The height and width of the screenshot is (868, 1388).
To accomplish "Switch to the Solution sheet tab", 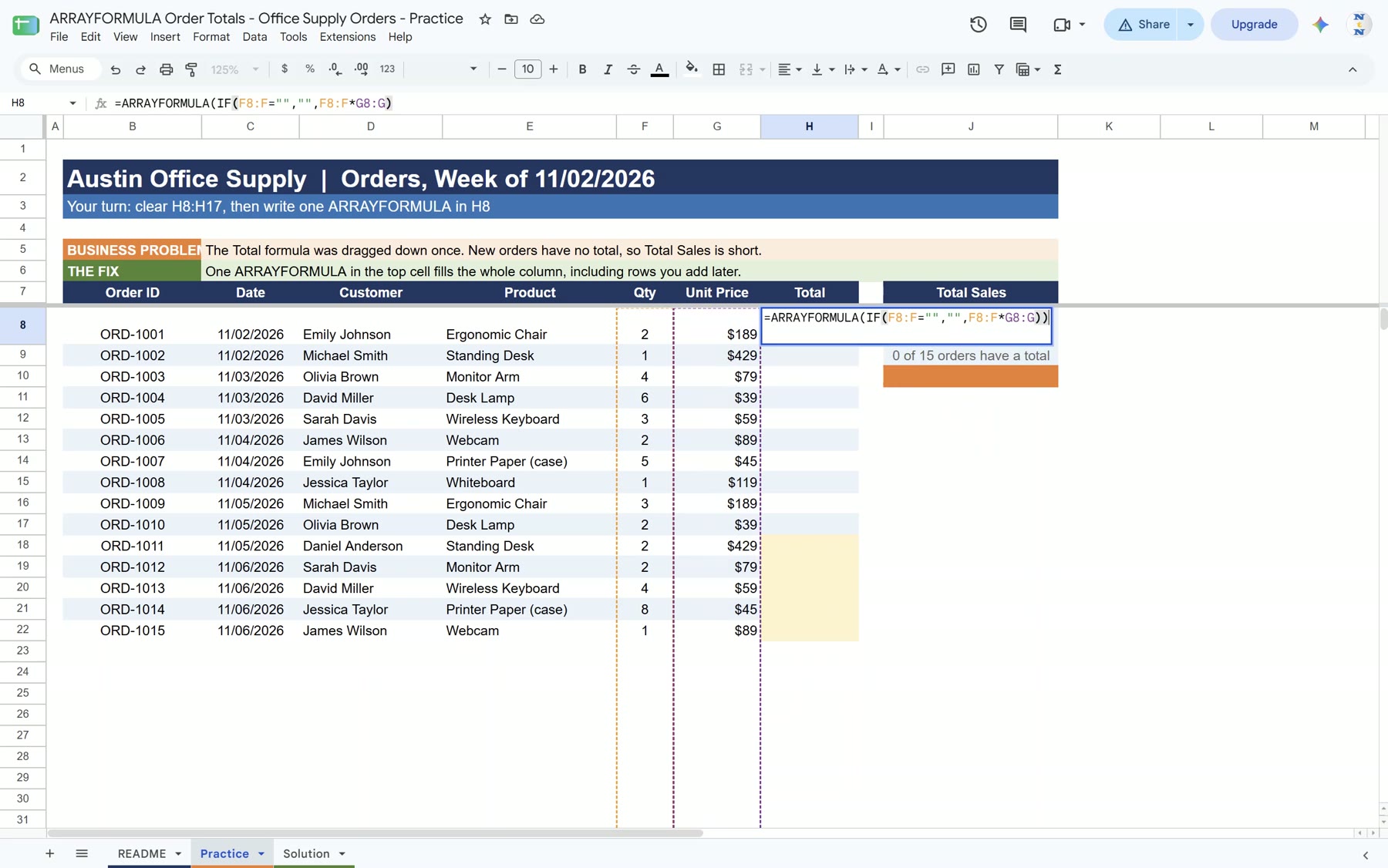I will point(306,853).
